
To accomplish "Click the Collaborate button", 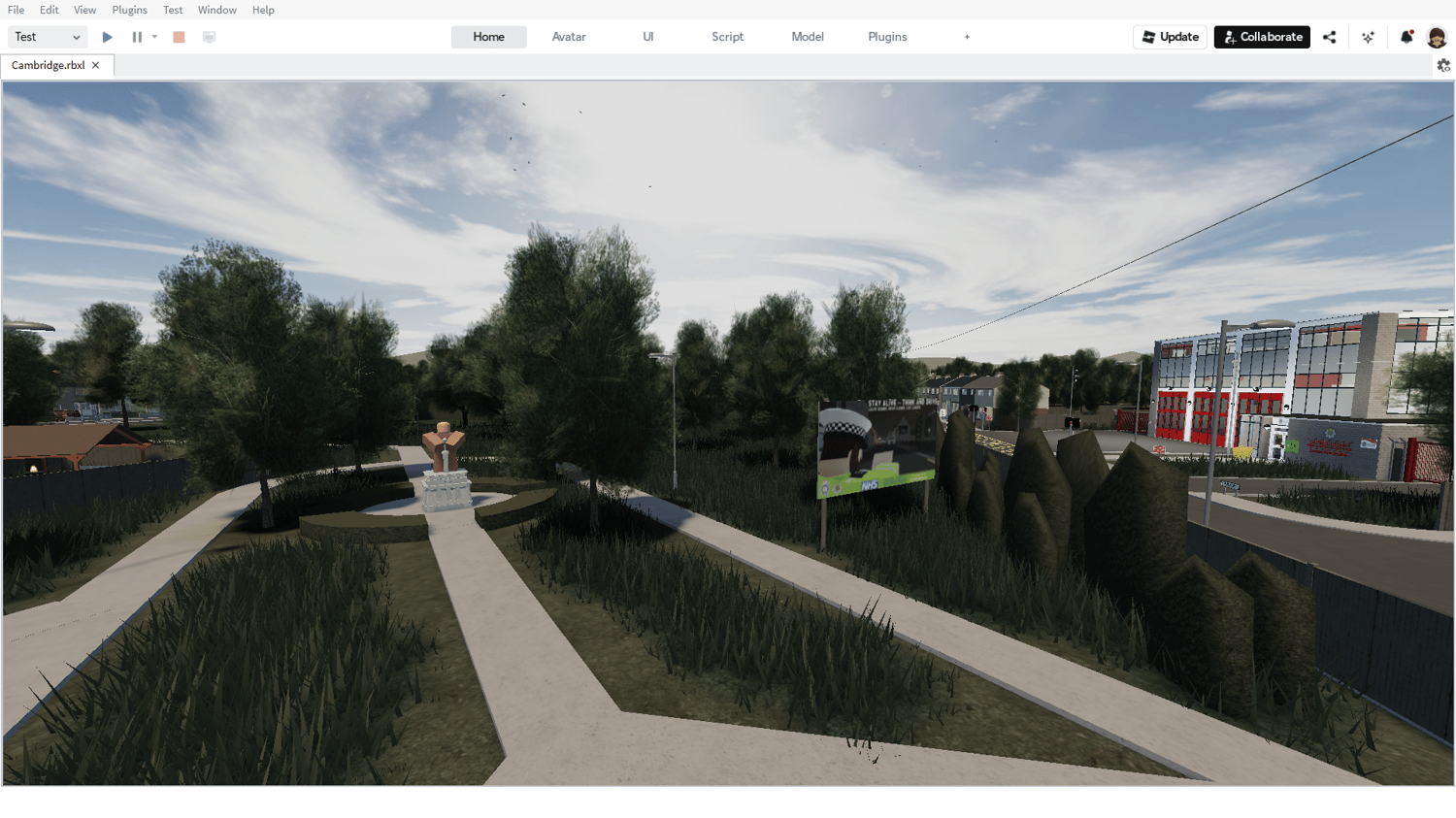I will 1262,37.
